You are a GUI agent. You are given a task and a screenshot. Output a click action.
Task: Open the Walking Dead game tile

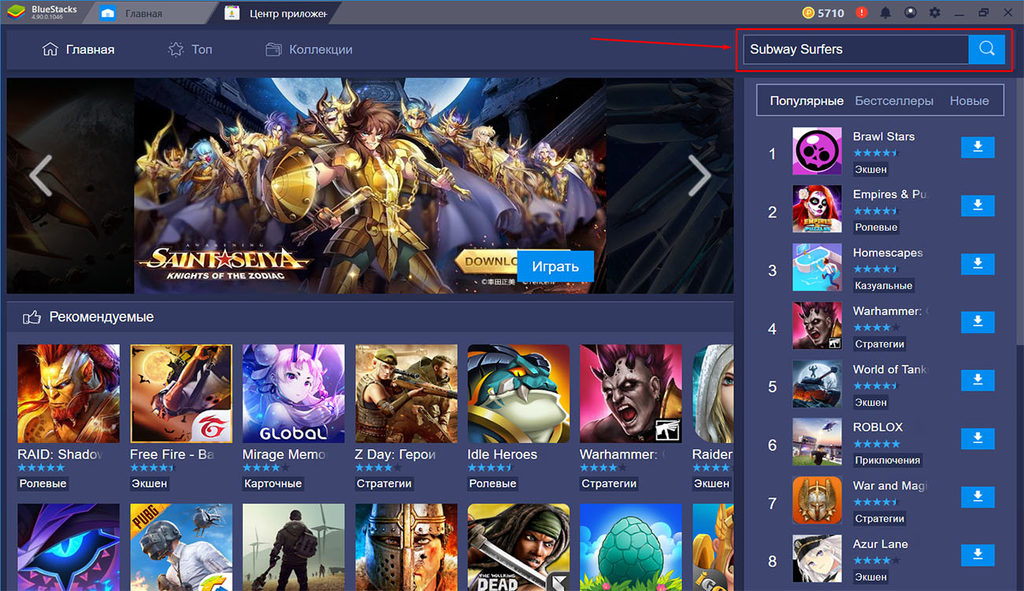point(519,547)
